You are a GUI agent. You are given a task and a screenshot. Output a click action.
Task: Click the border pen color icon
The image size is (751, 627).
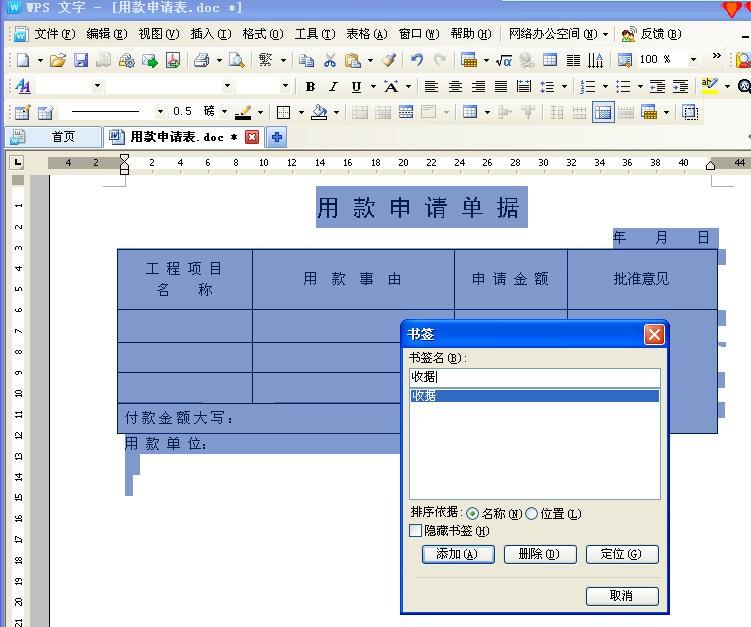tap(243, 113)
